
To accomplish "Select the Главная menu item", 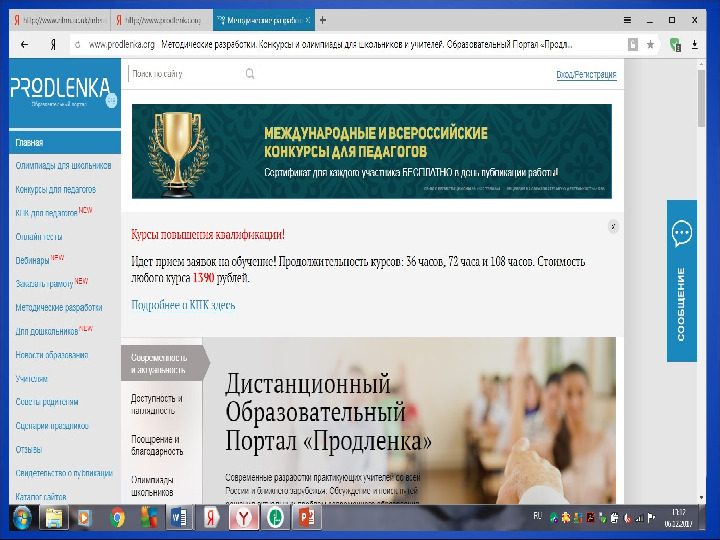I will tap(65, 143).
